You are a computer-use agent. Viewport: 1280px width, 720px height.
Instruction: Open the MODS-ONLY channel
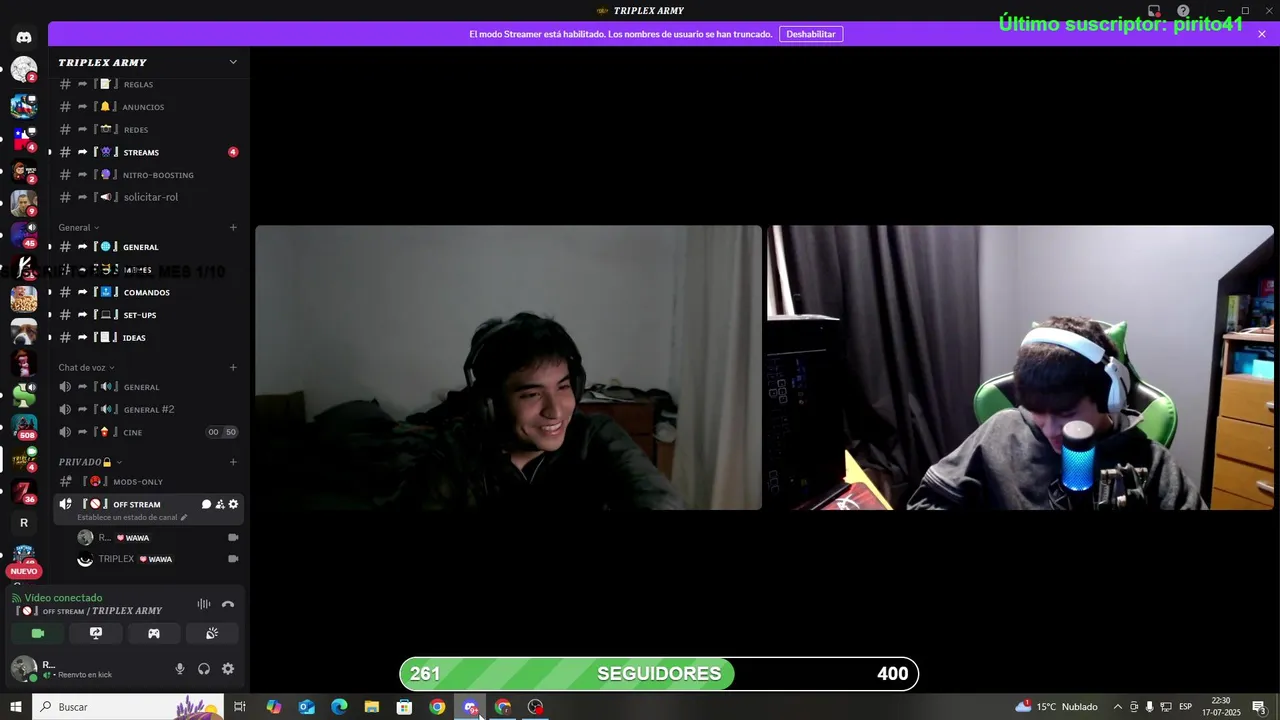coord(148,482)
